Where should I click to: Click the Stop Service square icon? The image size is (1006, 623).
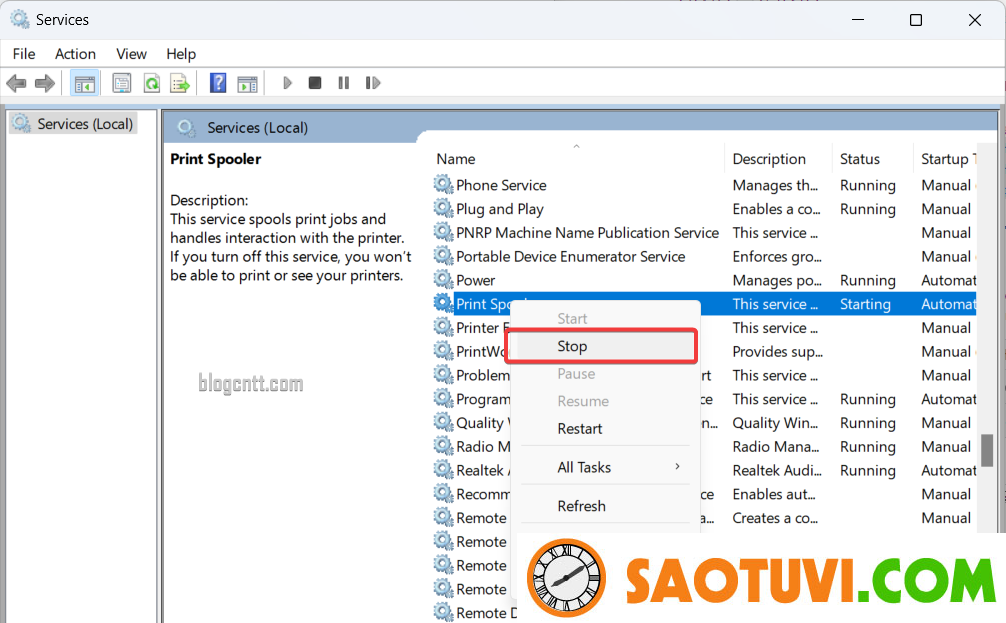pos(315,83)
